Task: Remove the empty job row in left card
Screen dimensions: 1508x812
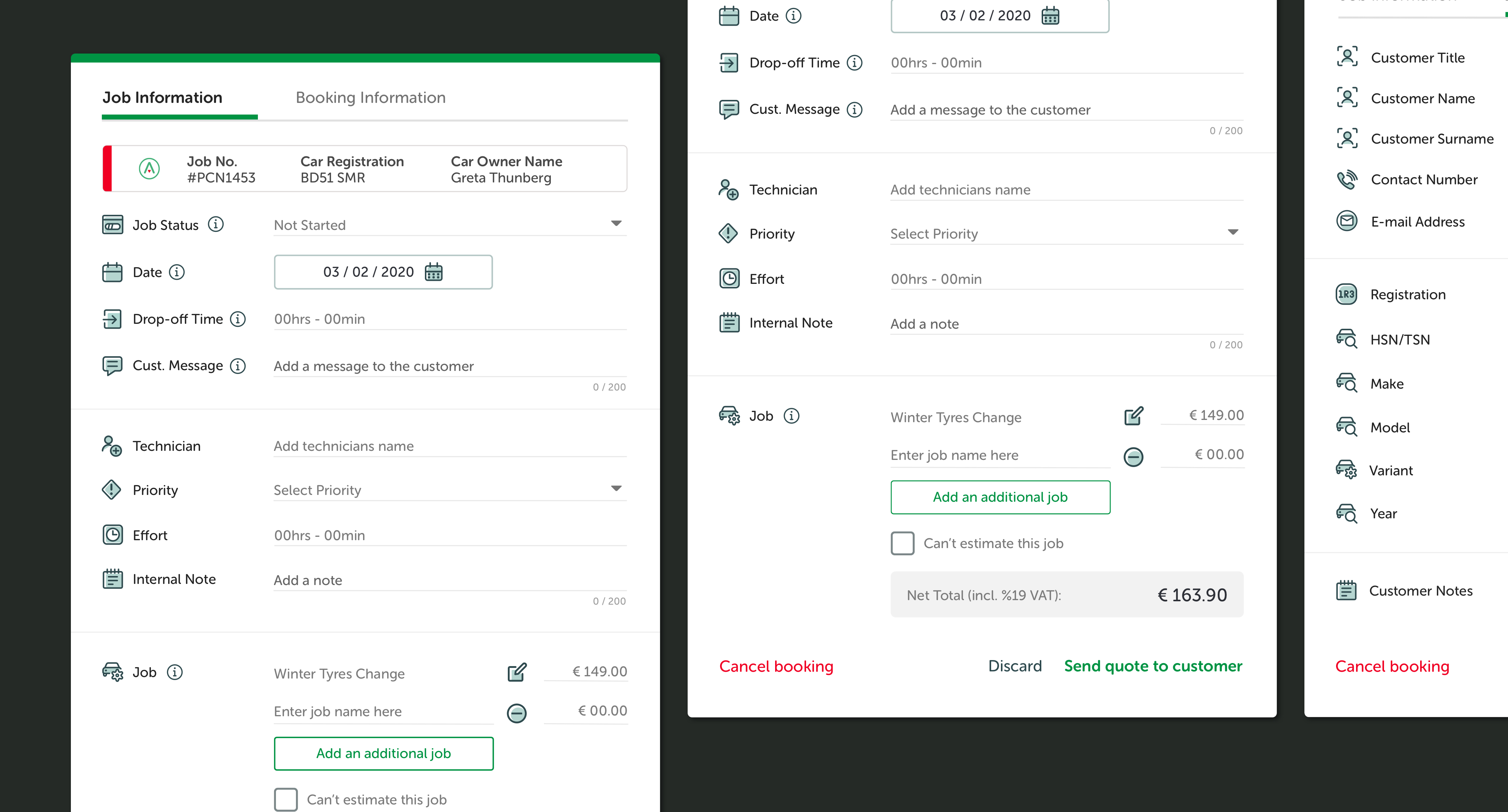Action: [516, 712]
